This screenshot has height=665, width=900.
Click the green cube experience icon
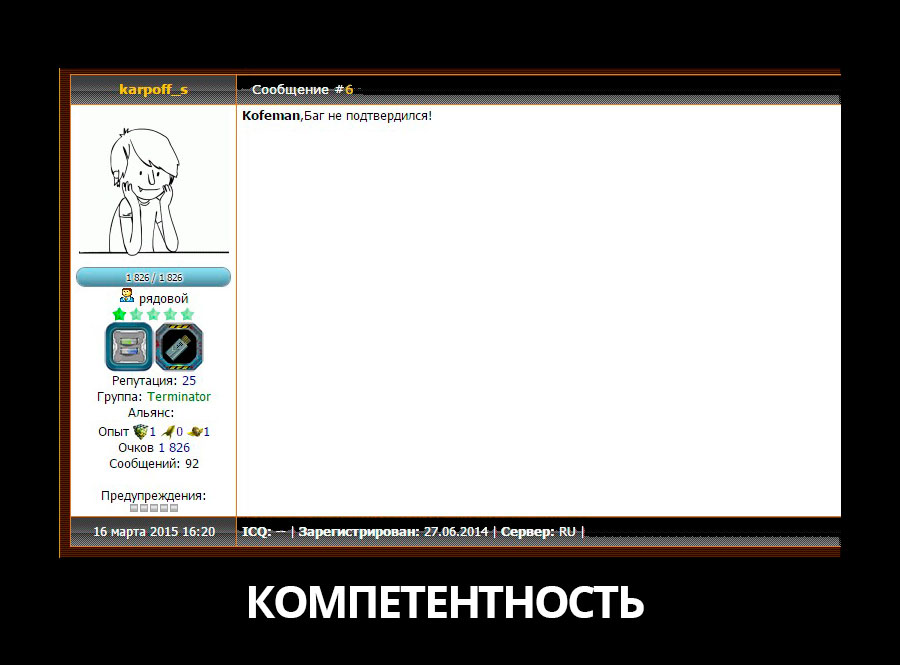tap(140, 432)
